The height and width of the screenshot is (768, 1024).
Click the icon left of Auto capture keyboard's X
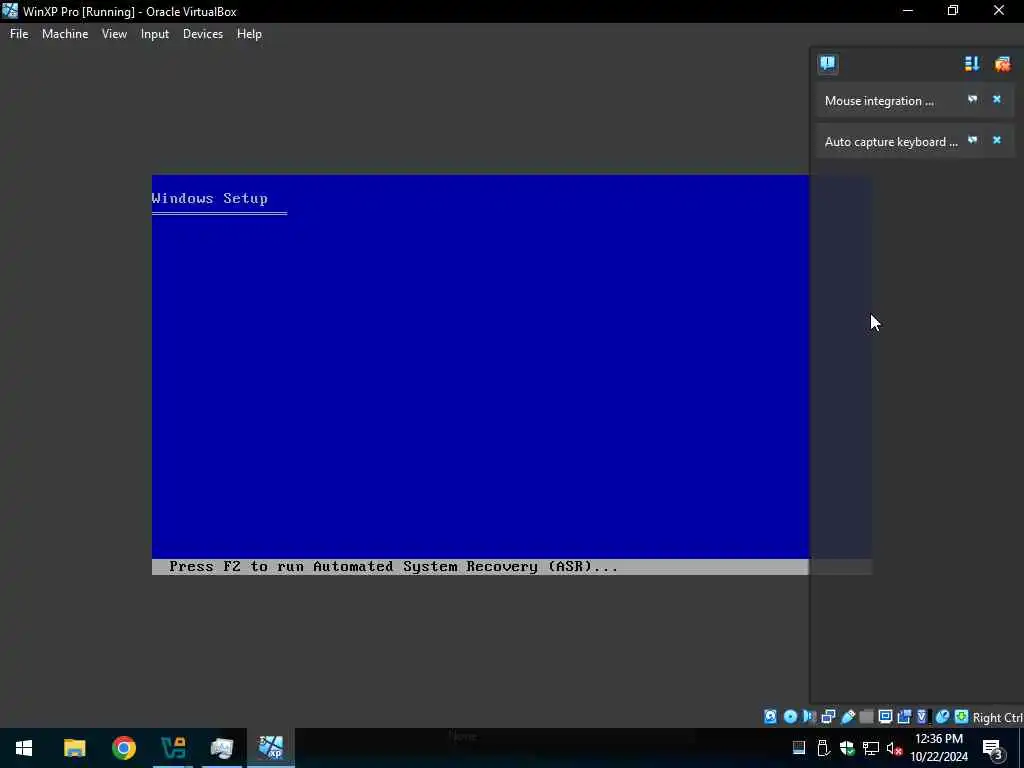click(972, 140)
